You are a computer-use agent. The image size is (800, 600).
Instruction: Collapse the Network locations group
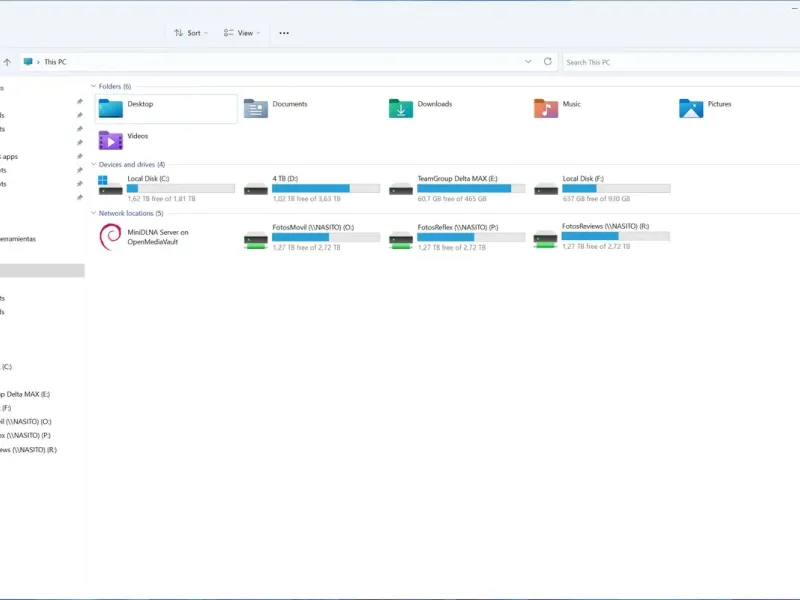coord(93,213)
